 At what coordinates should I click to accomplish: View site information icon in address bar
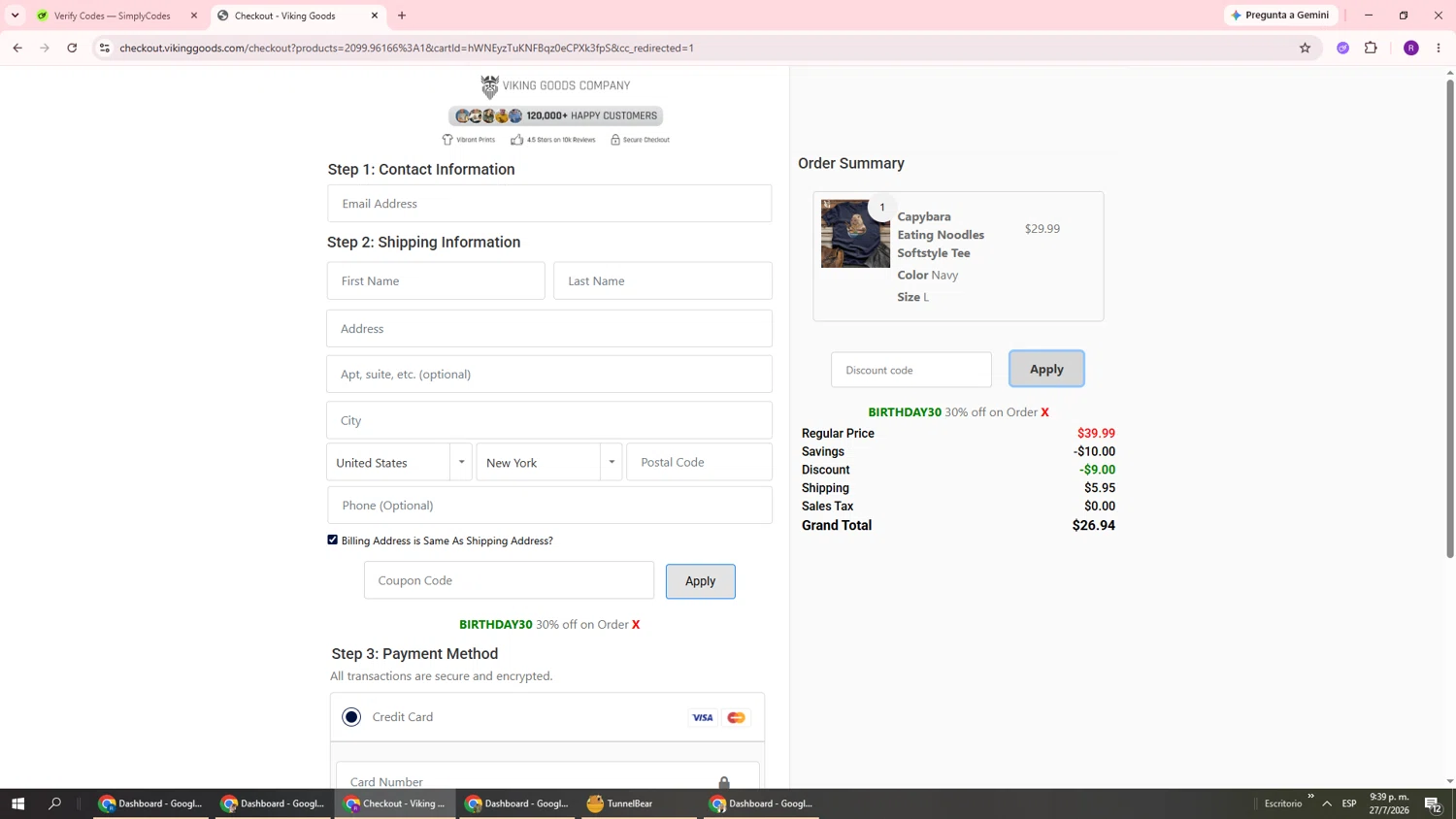pyautogui.click(x=105, y=48)
